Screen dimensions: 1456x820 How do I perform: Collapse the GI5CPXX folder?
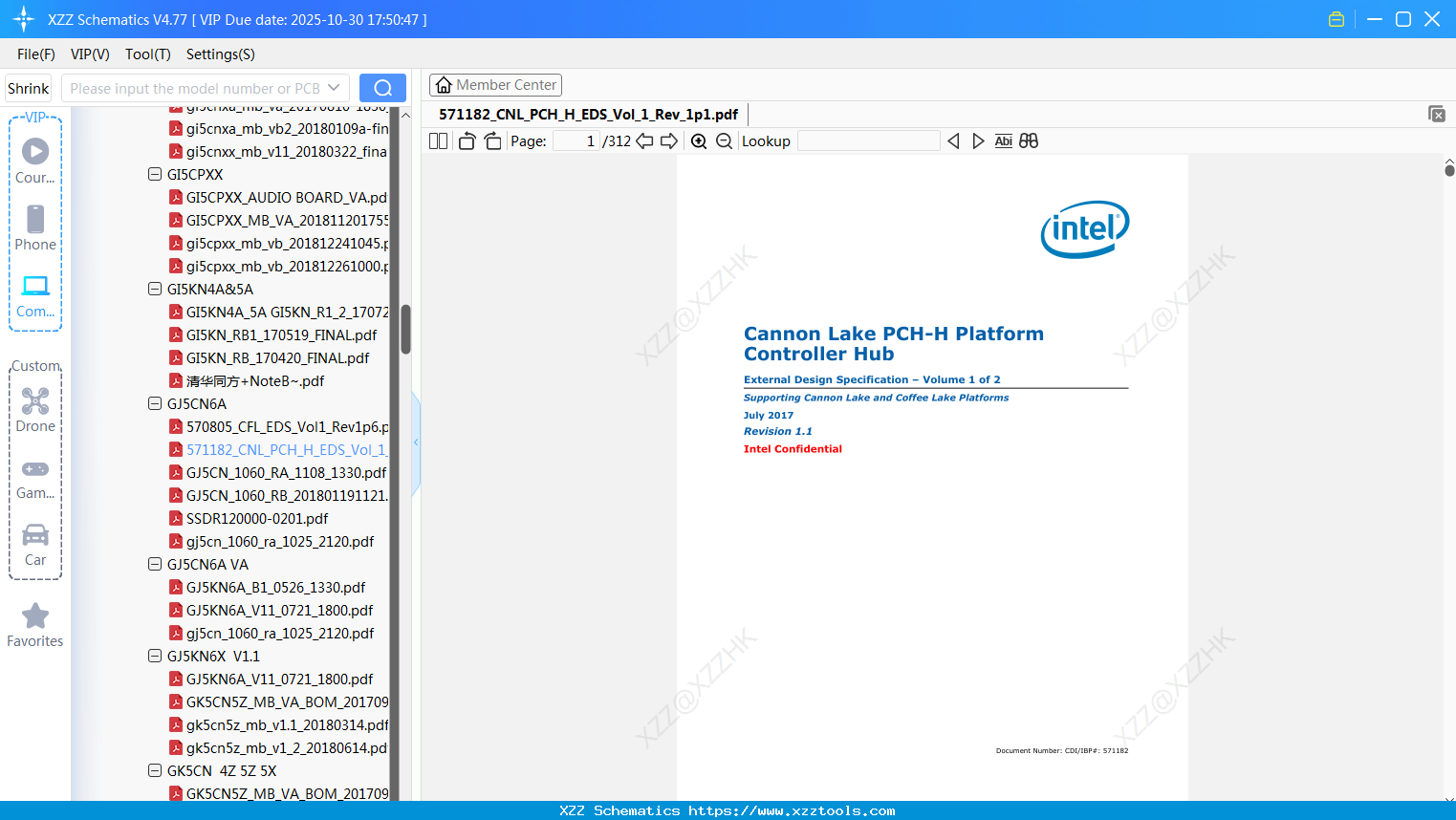(155, 174)
